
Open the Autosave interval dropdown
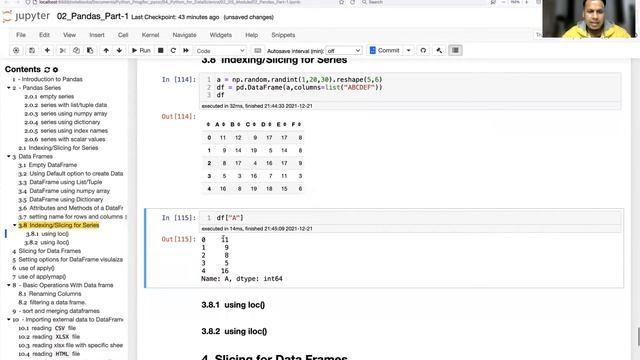[x=344, y=51]
